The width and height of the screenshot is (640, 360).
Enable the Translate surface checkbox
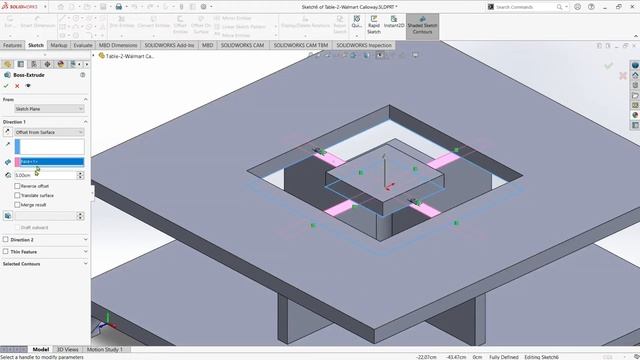pos(17,195)
